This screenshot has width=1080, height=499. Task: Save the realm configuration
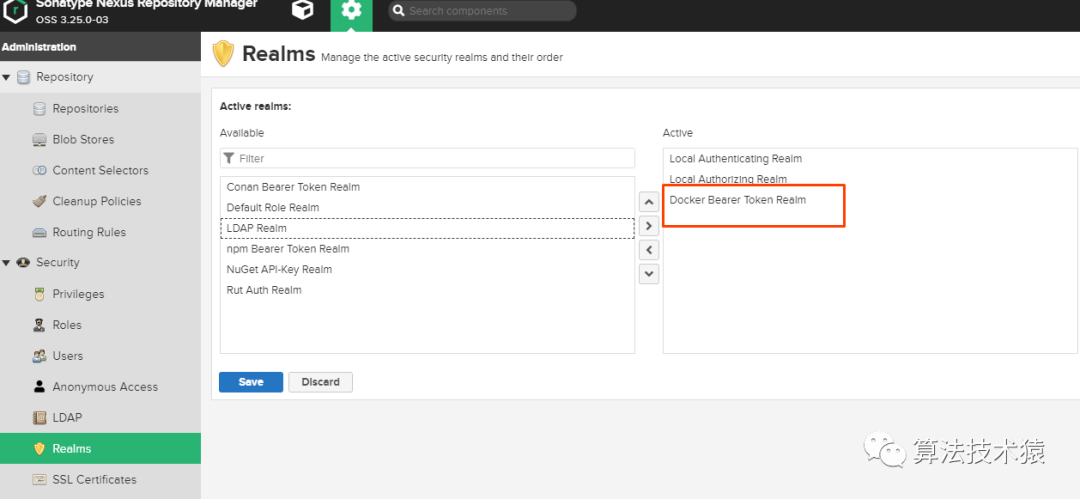click(x=251, y=382)
